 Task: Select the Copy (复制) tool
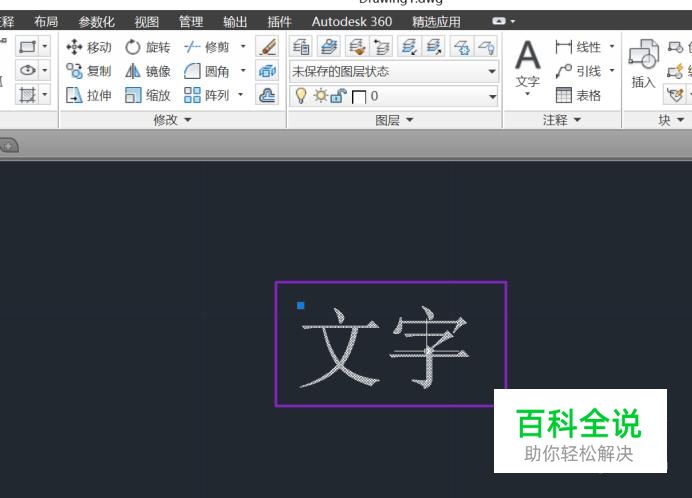pyautogui.click(x=89, y=71)
